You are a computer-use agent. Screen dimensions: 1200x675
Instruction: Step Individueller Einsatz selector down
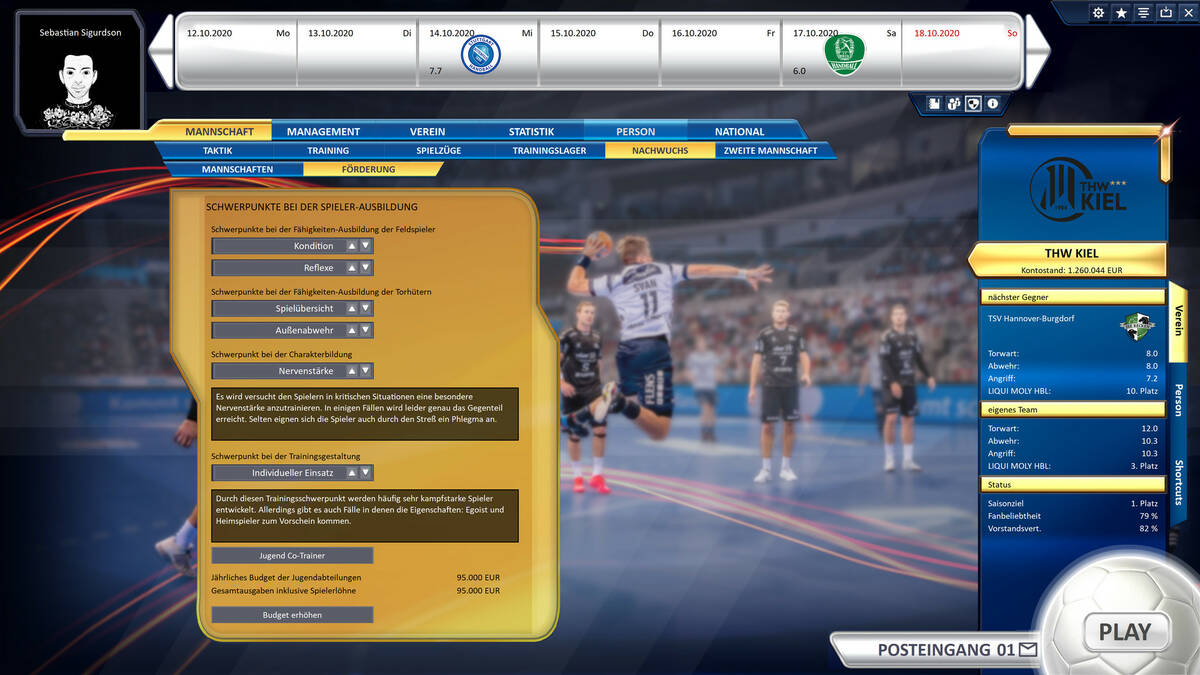click(366, 472)
